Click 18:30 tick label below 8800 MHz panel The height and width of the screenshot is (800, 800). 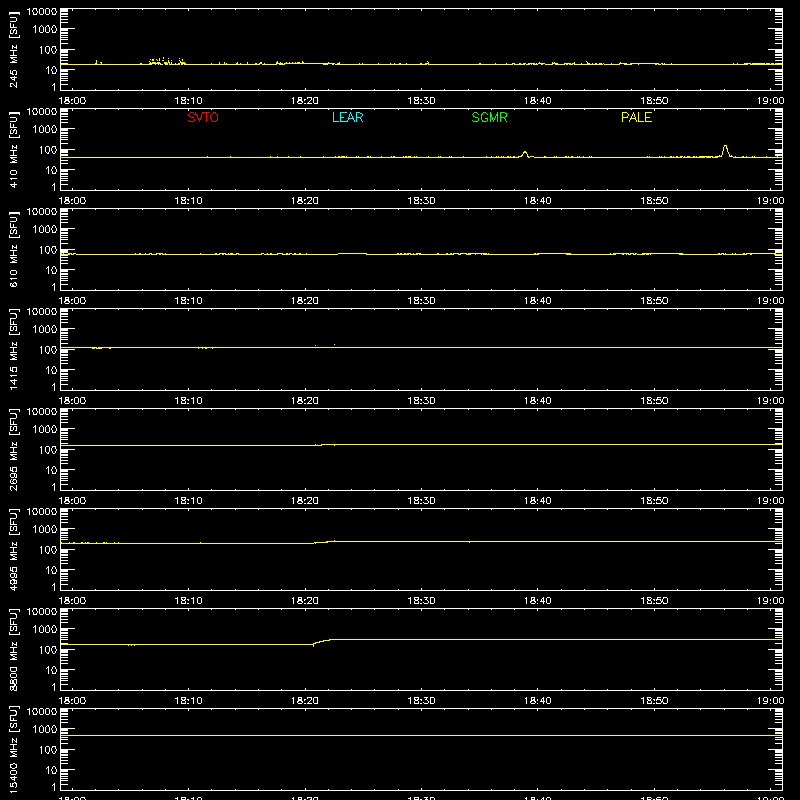[421, 701]
